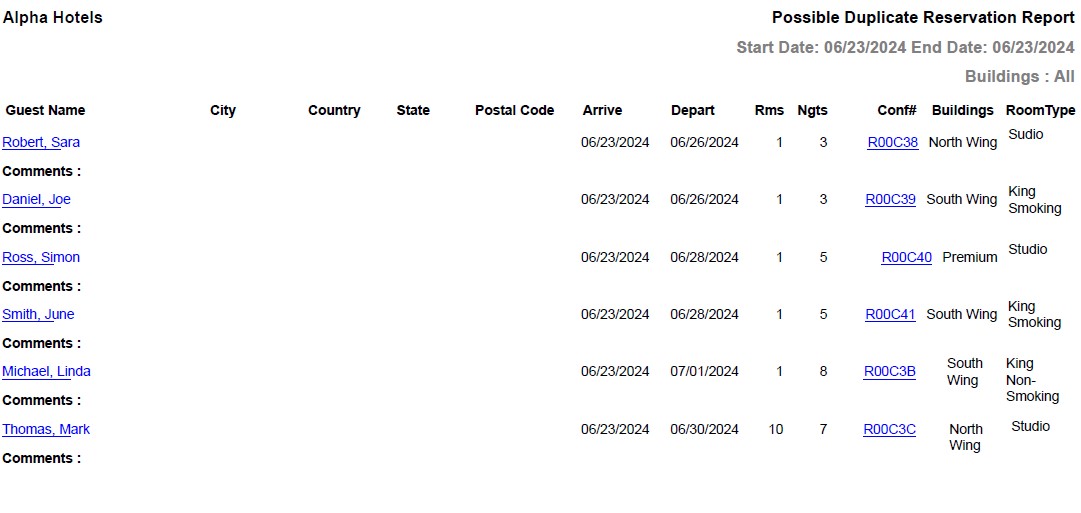Click the RoomType column header

[x=1040, y=110]
